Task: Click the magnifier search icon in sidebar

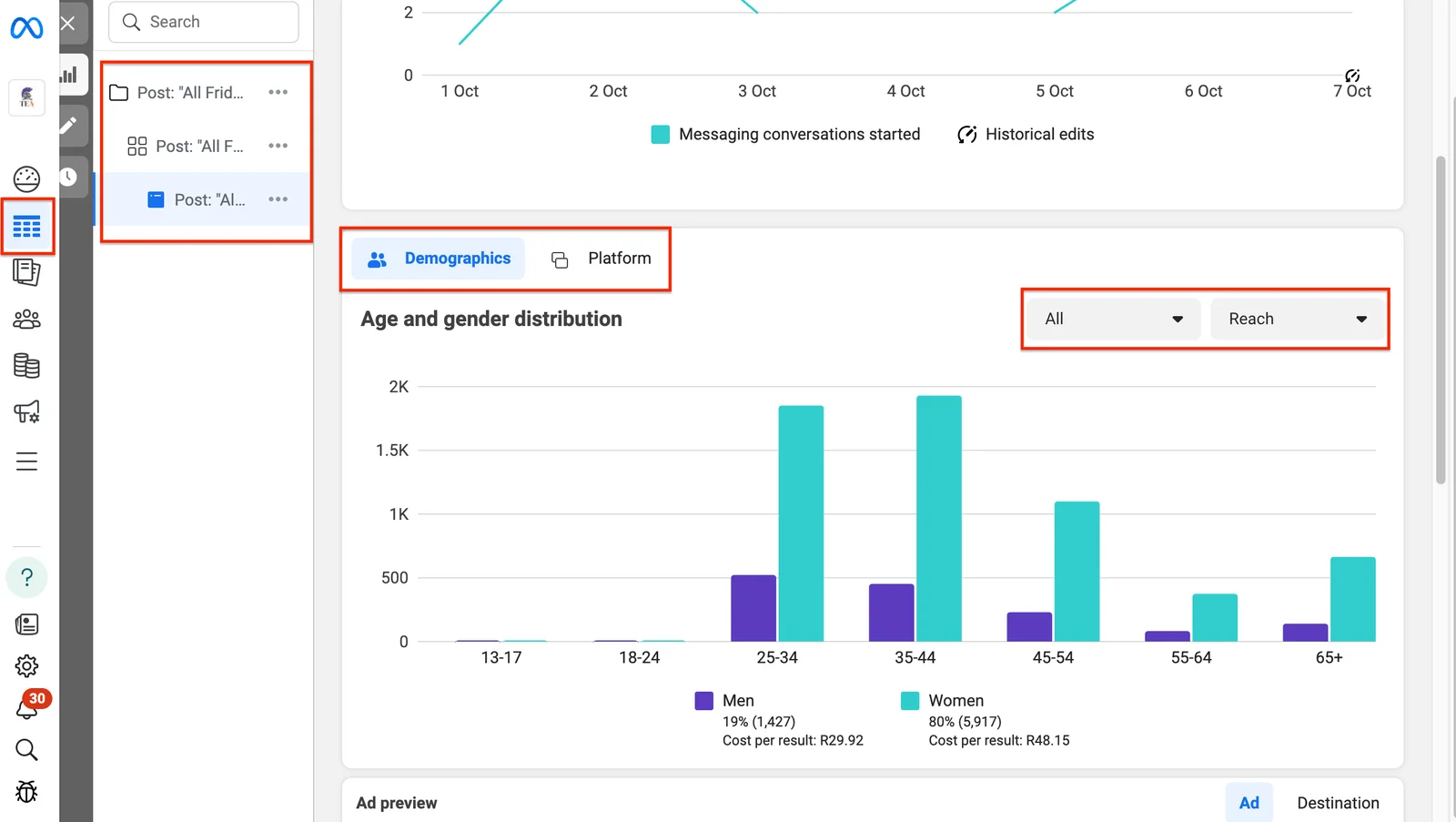Action: [x=26, y=750]
